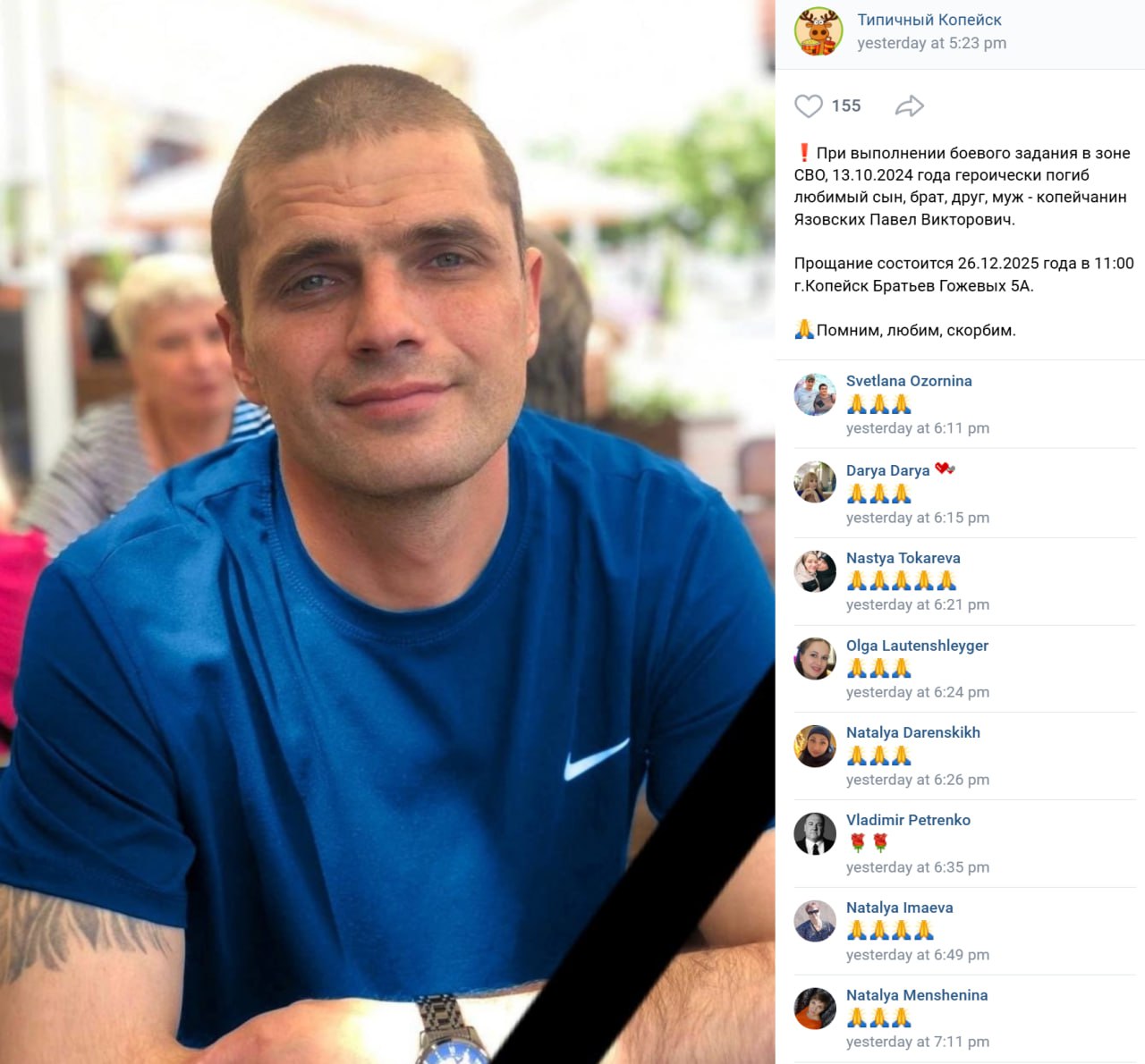Visit Nastya Tokareva's profile name link
1145x1064 pixels.
click(903, 558)
